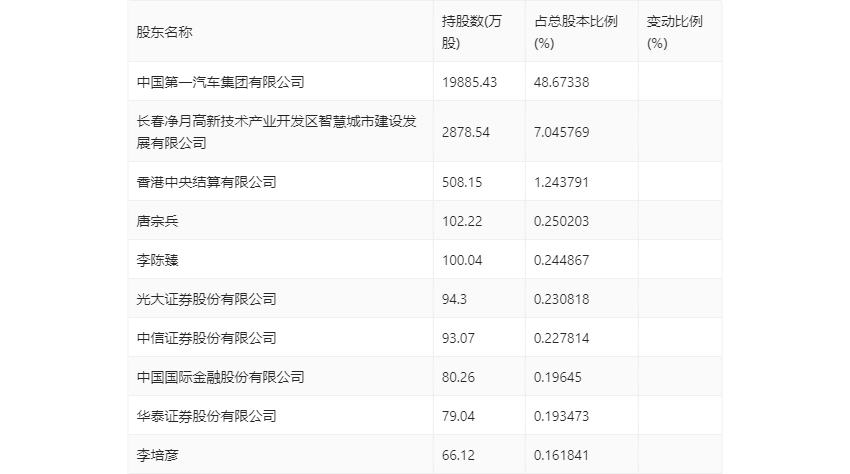Select 中国第一汽车集团有限公司 shareholder name

point(221,82)
